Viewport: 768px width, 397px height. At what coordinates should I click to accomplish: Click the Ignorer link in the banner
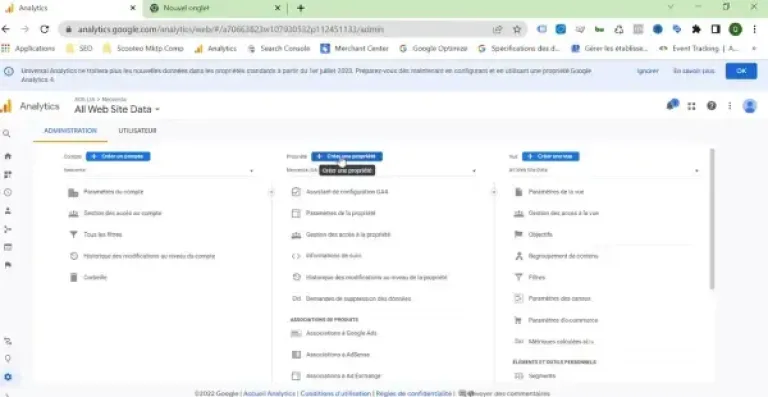(x=648, y=71)
